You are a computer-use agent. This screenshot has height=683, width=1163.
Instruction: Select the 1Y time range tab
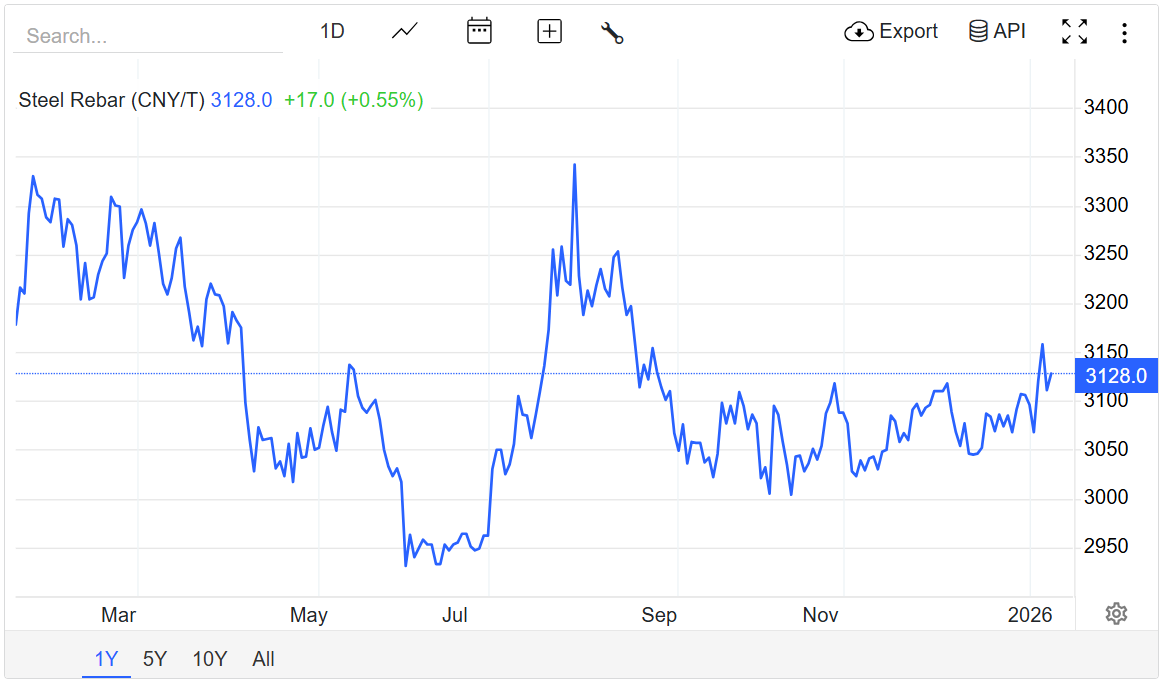(106, 659)
